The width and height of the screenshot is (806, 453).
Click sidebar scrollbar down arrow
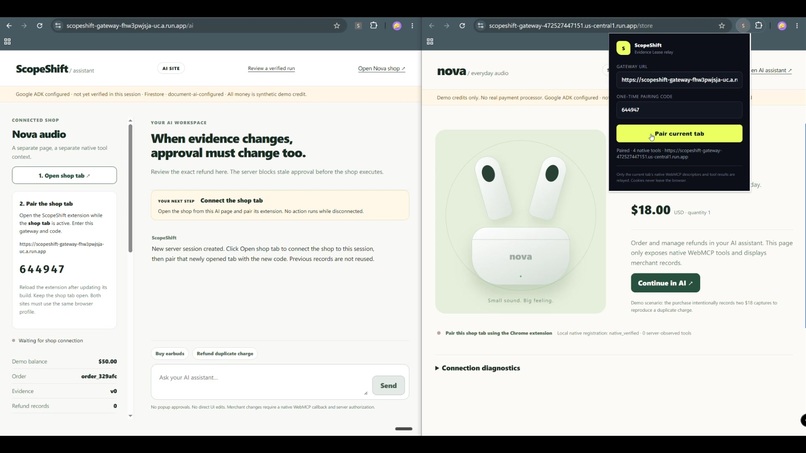[x=130, y=415]
